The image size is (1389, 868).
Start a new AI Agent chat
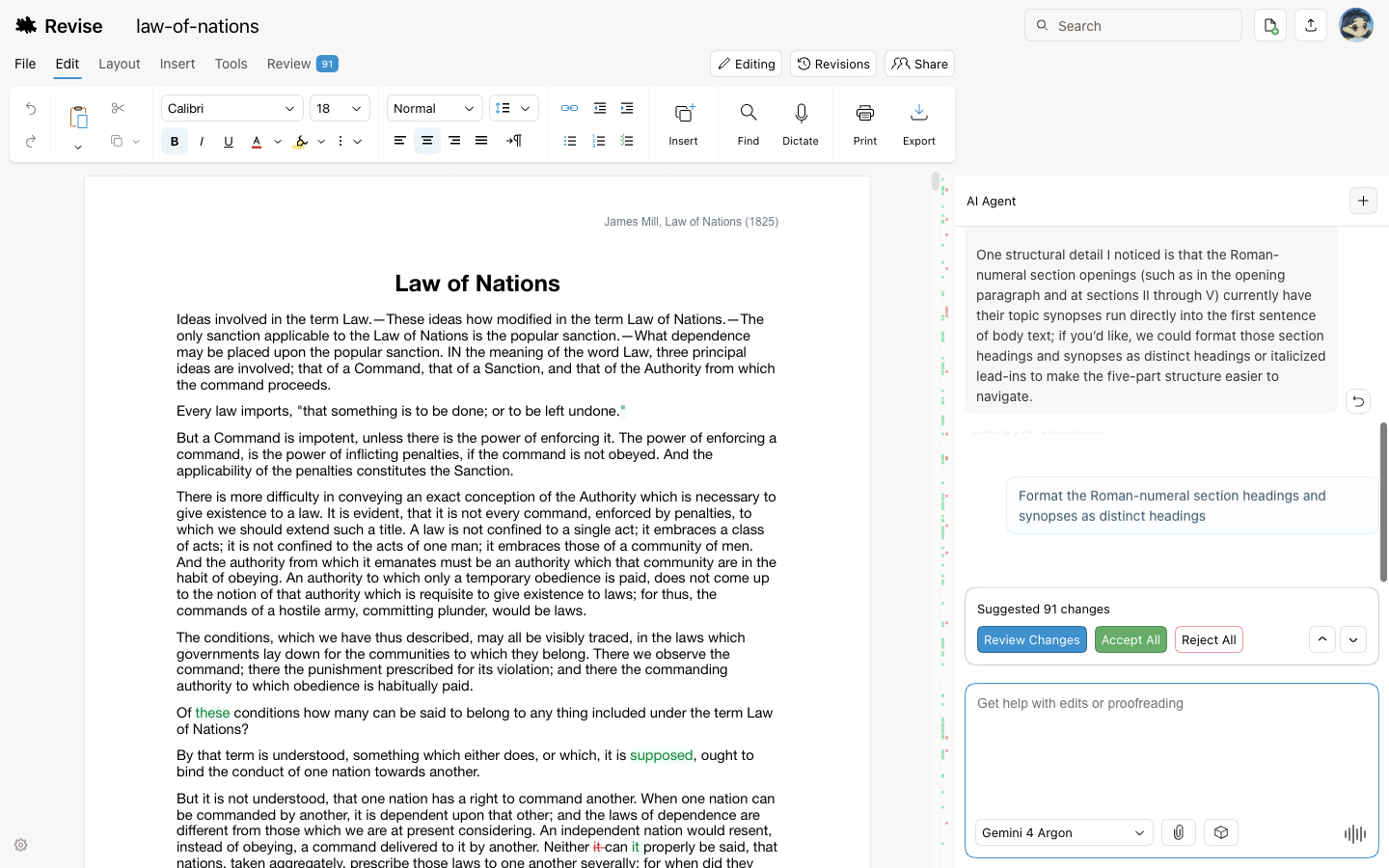pos(1363,201)
